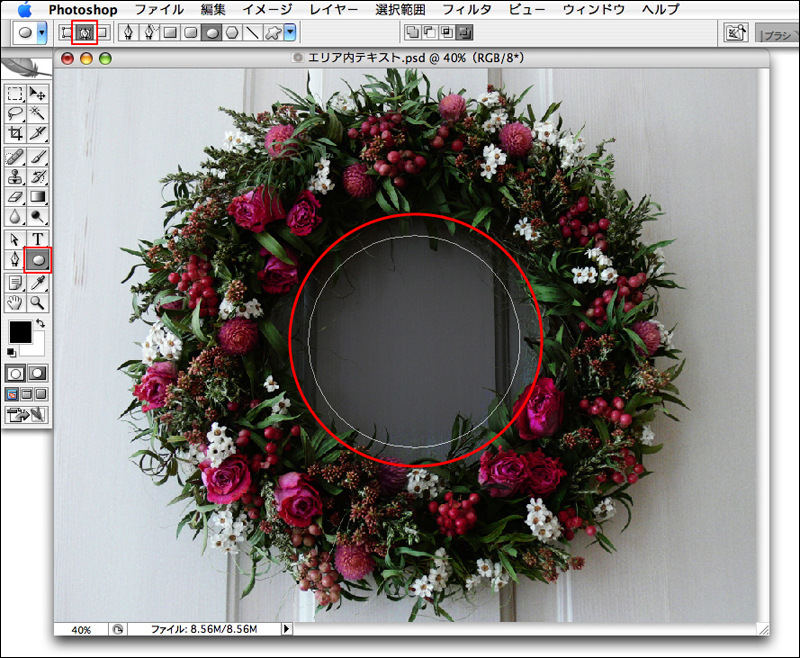Open the status bar info arrow menu
Viewport: 800px width, 658px height.
click(x=287, y=629)
